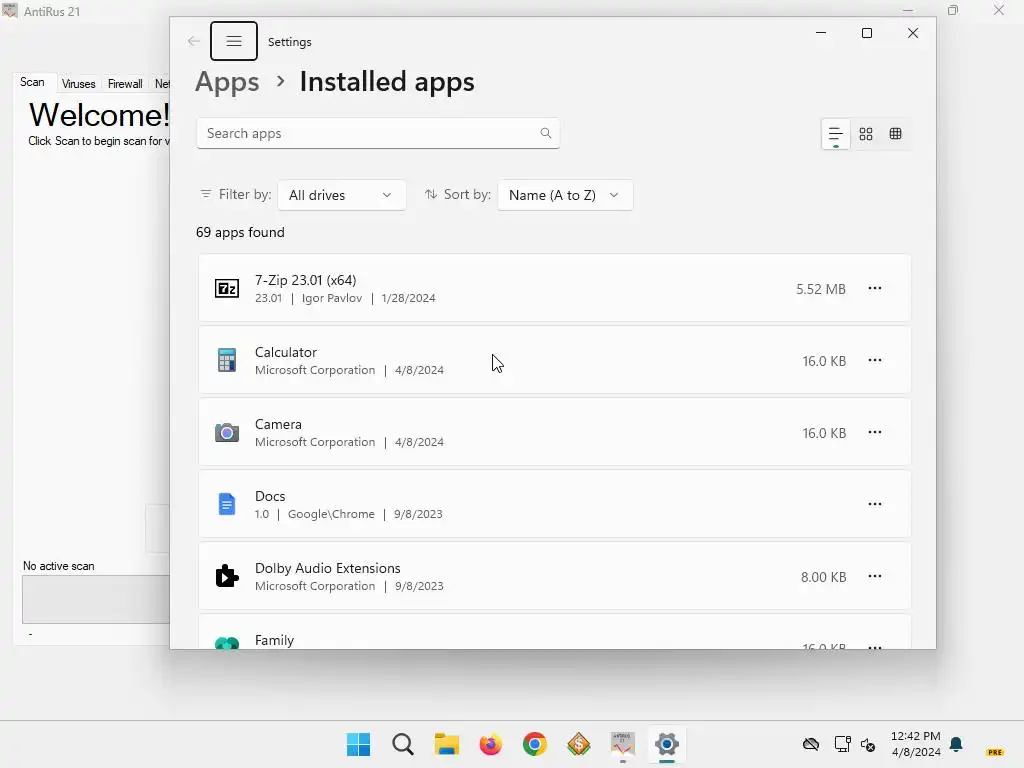This screenshot has width=1024, height=768.
Task: Open the Windows Start menu
Action: point(359,744)
